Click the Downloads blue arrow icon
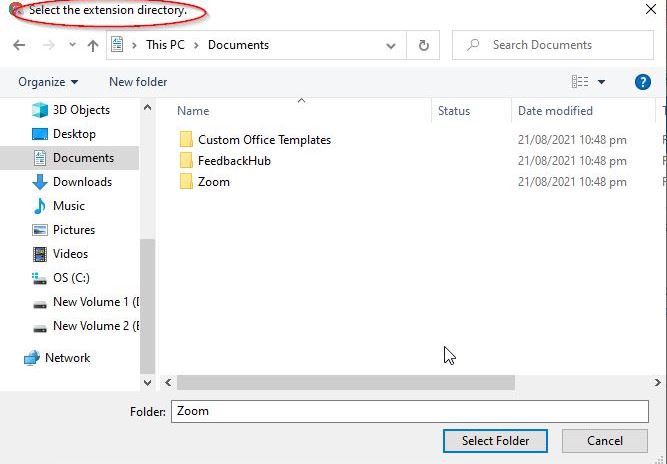The height and width of the screenshot is (464, 667). (x=40, y=182)
